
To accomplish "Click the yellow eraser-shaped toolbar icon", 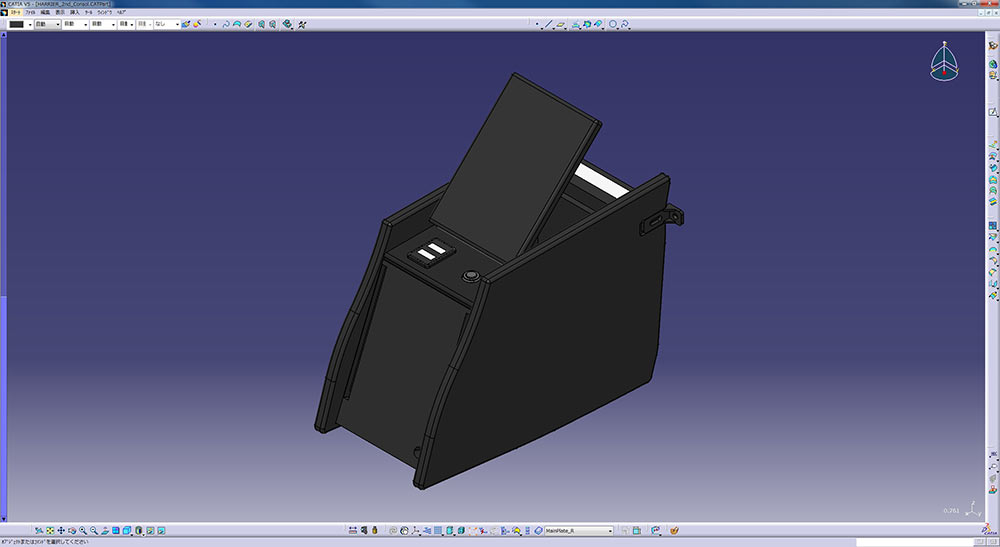I will (248, 24).
